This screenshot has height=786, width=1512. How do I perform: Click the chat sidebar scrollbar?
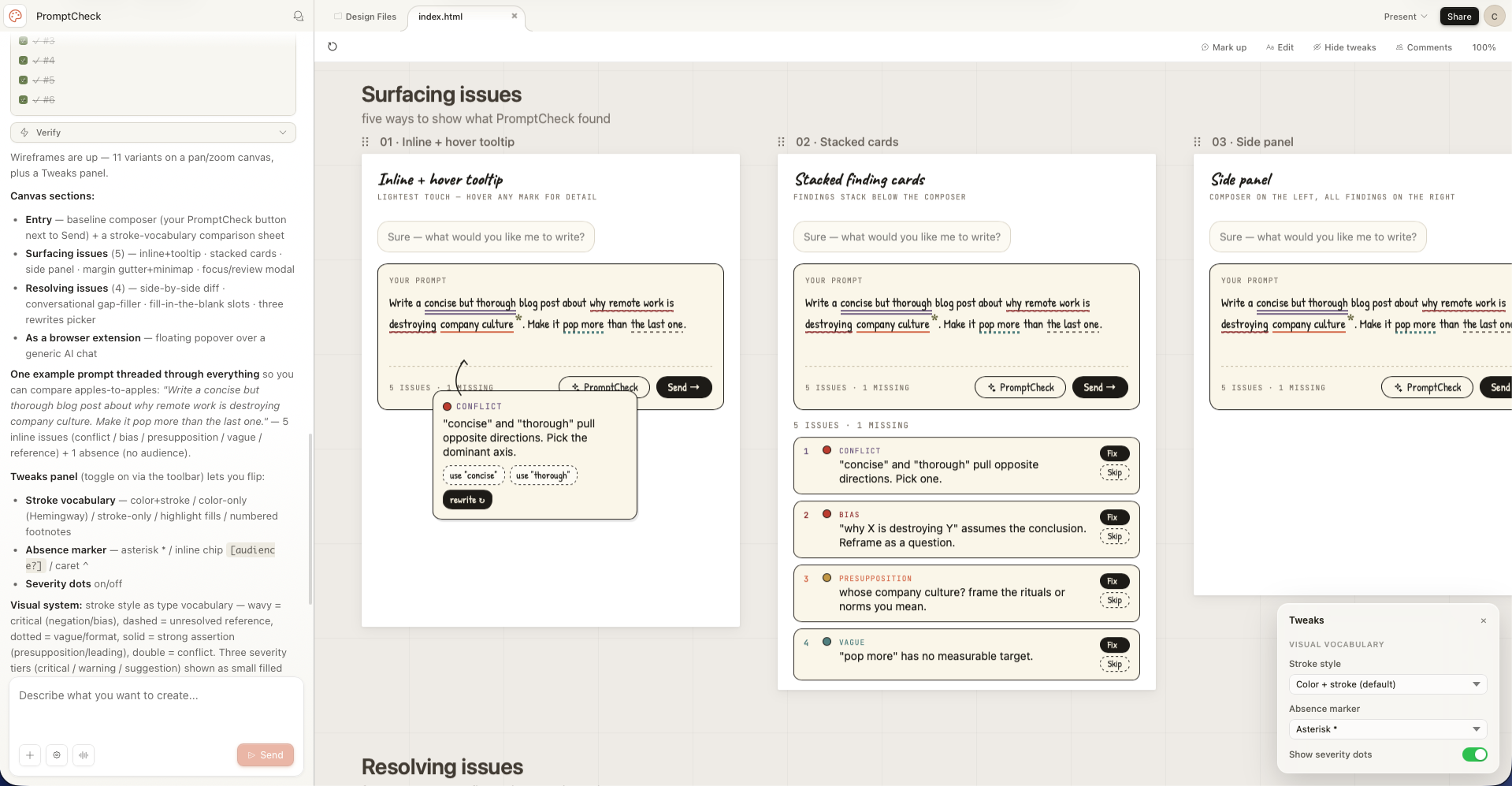[x=310, y=518]
